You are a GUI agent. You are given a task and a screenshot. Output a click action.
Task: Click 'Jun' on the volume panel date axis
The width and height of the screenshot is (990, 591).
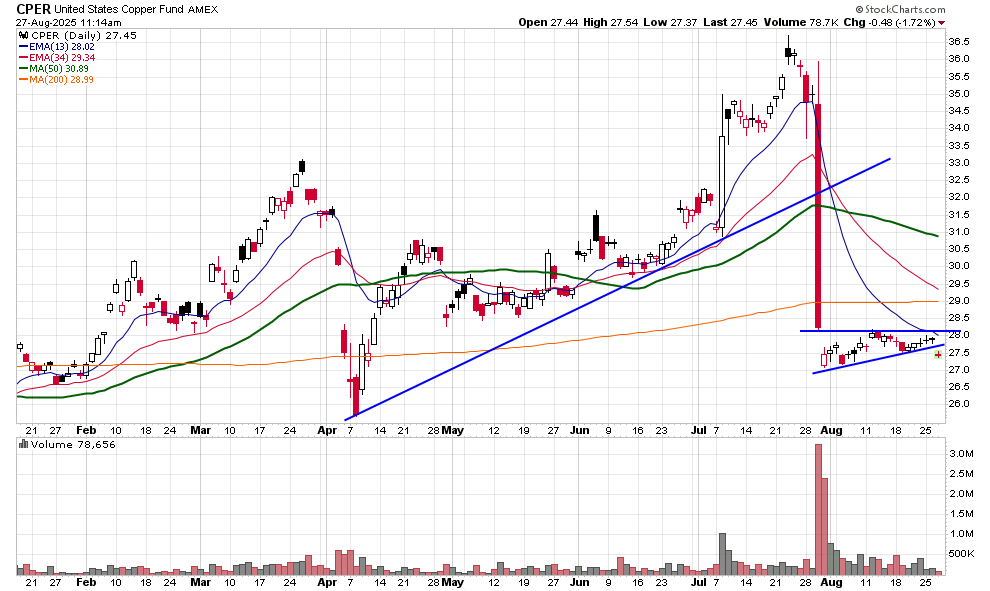580,582
